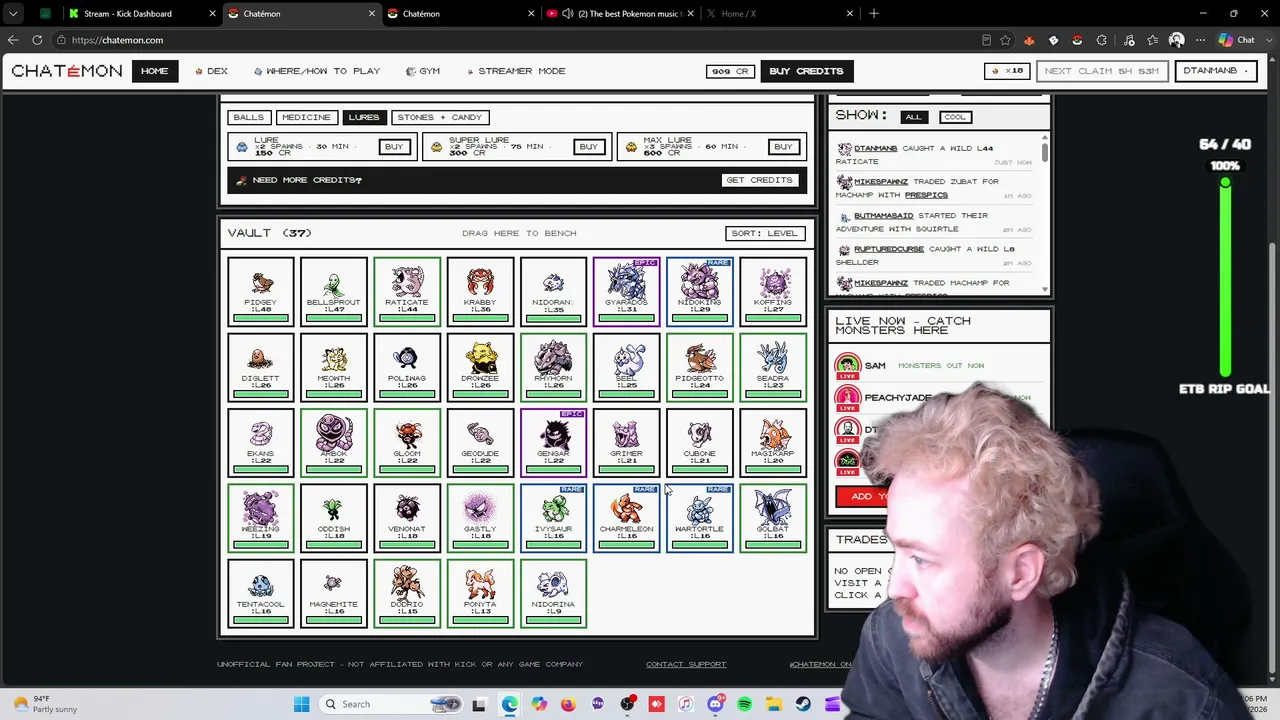Buy the 150 CR Lure

coord(394,147)
